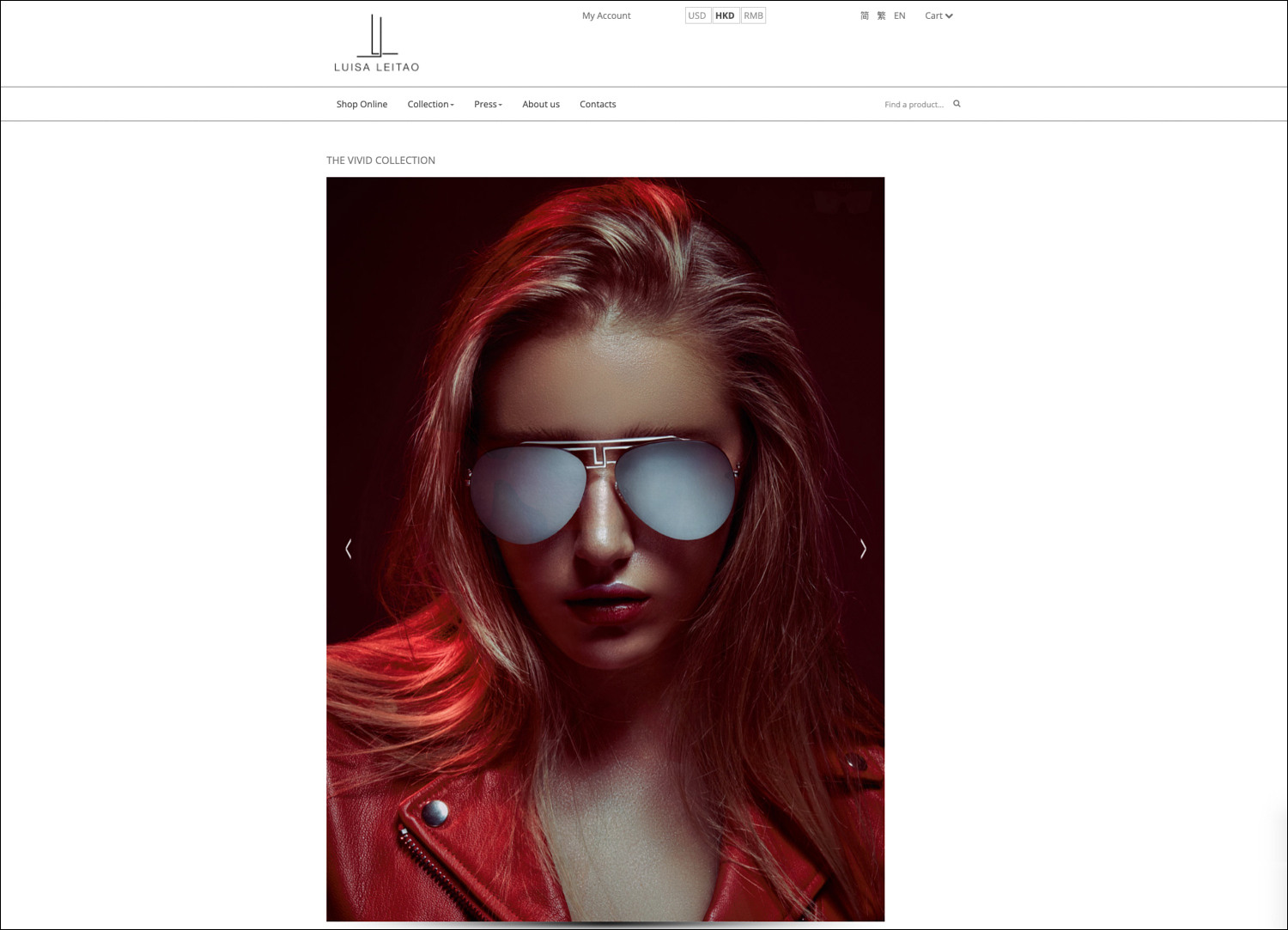Go to About us page
Image resolution: width=1288 pixels, height=930 pixels.
[x=541, y=104]
